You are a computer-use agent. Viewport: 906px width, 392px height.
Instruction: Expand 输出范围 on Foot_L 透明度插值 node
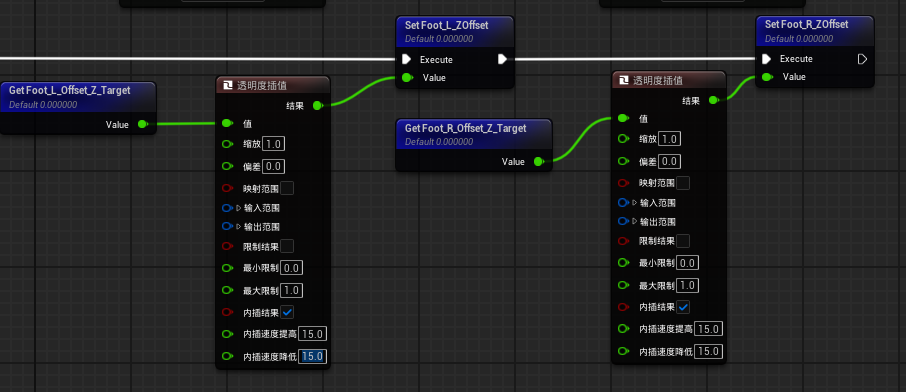pos(239,226)
